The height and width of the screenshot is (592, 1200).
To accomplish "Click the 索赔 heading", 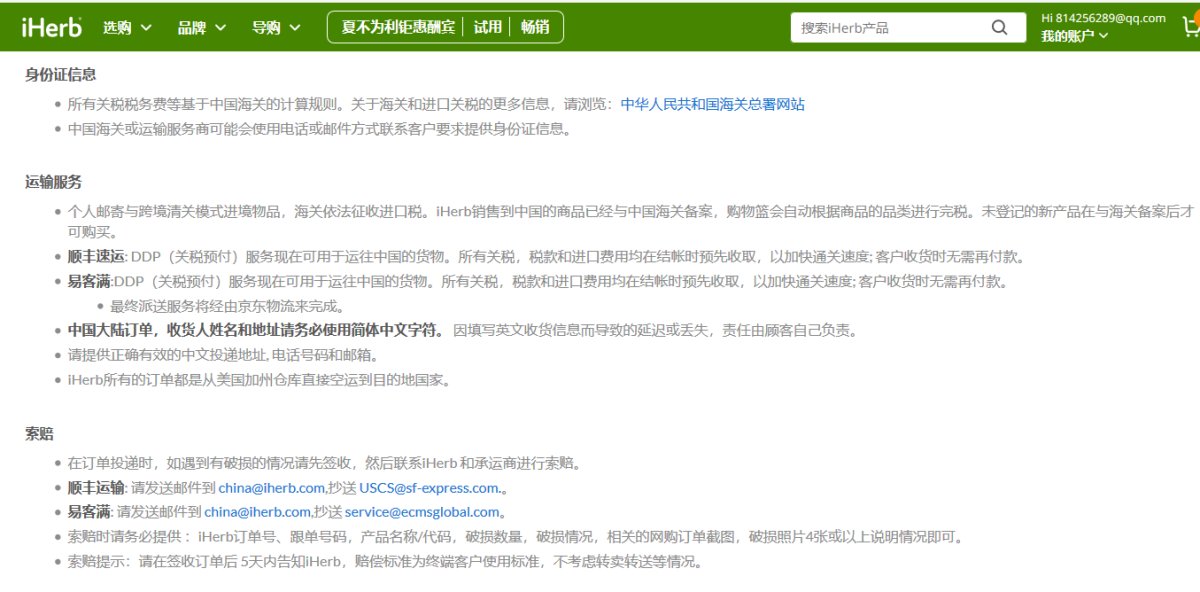I will [39, 434].
